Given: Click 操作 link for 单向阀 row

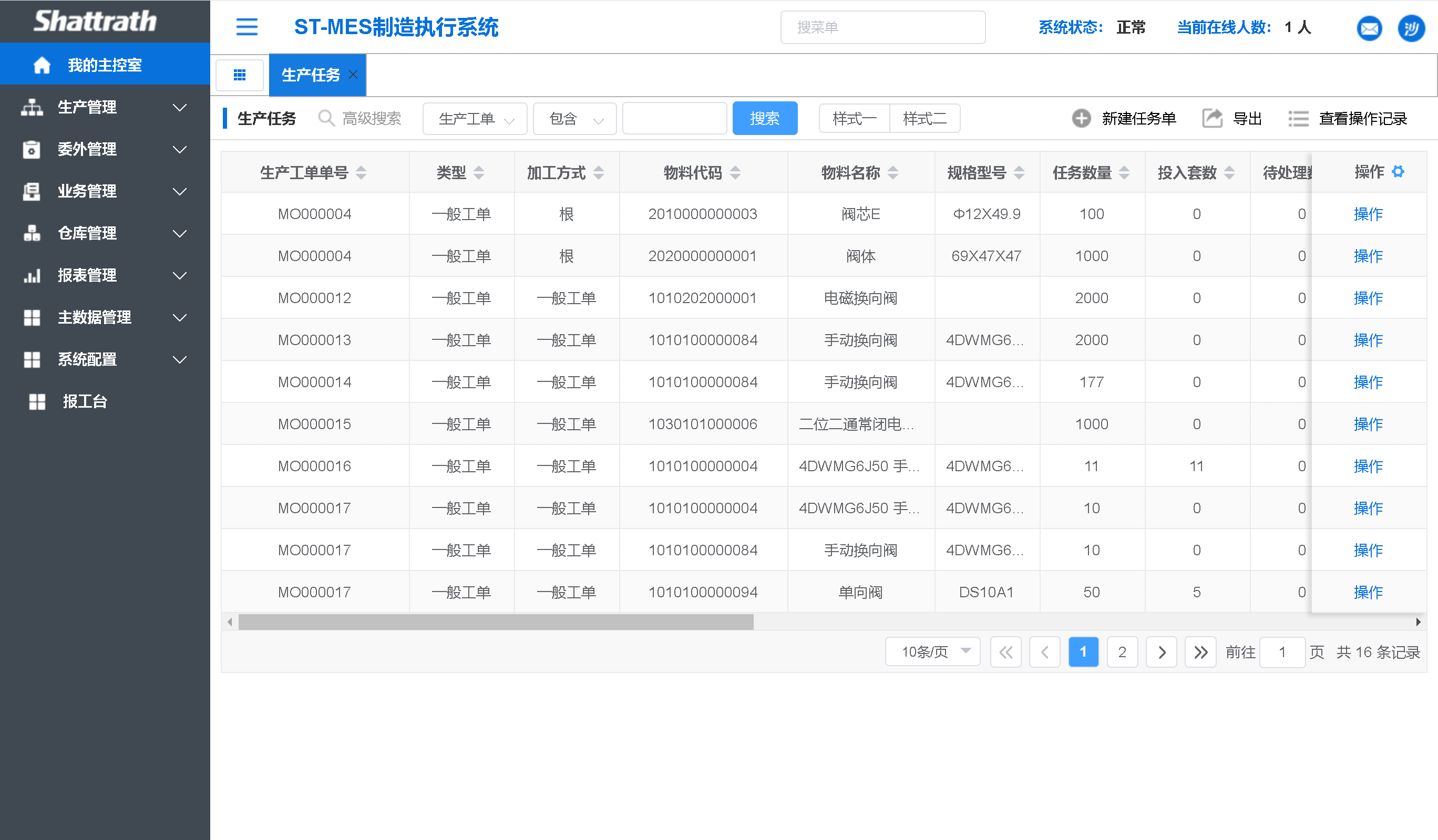Looking at the screenshot, I should (1368, 592).
